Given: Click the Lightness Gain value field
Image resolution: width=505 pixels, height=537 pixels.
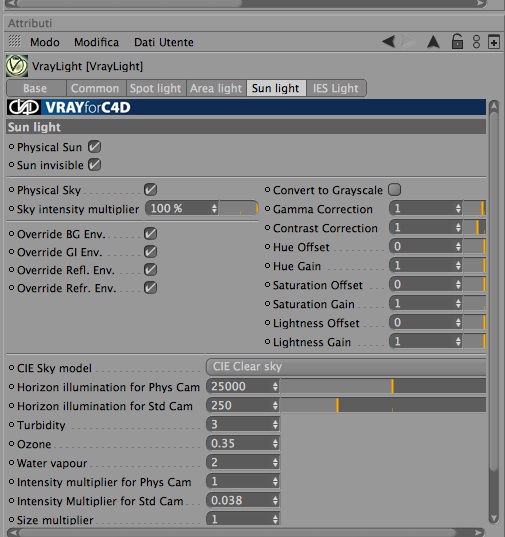Looking at the screenshot, I should pyautogui.click(x=426, y=341).
